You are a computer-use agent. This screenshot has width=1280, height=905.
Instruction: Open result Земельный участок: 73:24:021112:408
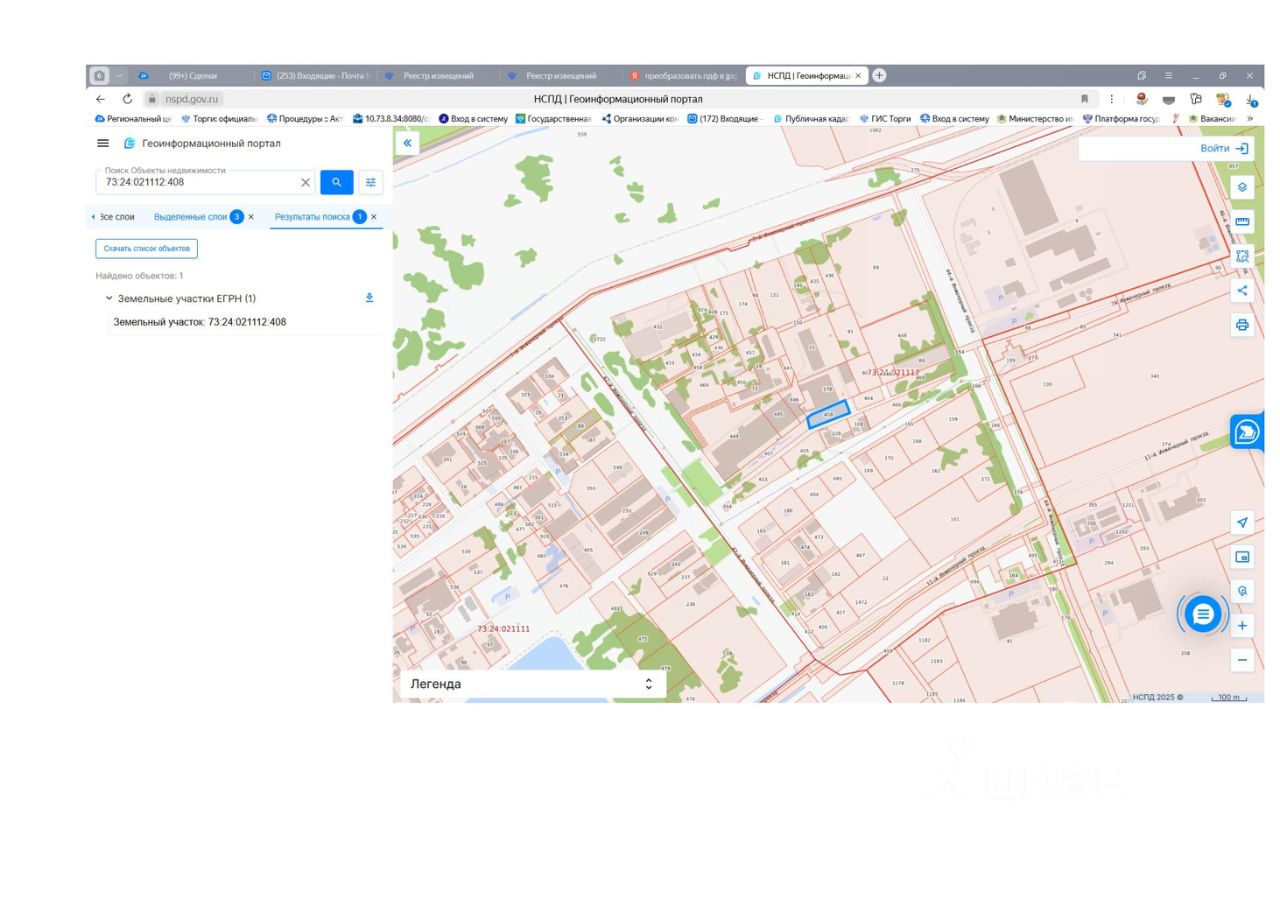(200, 322)
